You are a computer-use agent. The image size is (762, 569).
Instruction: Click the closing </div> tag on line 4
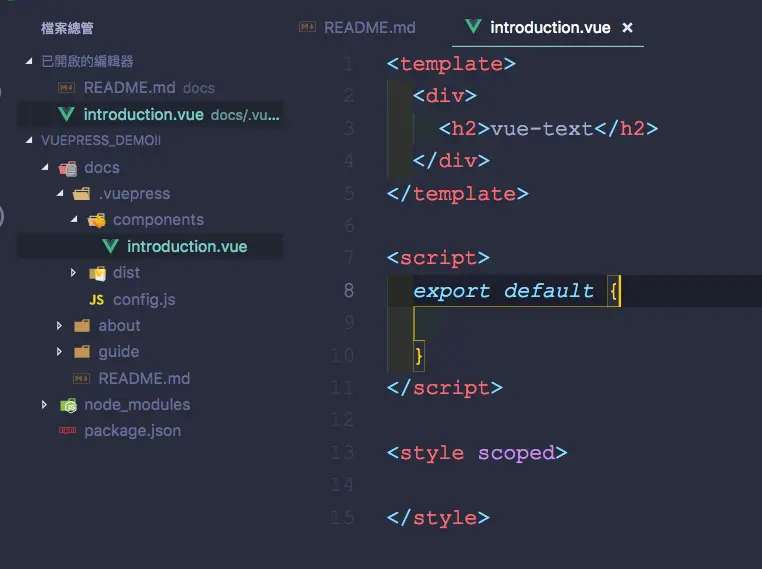(x=451, y=161)
